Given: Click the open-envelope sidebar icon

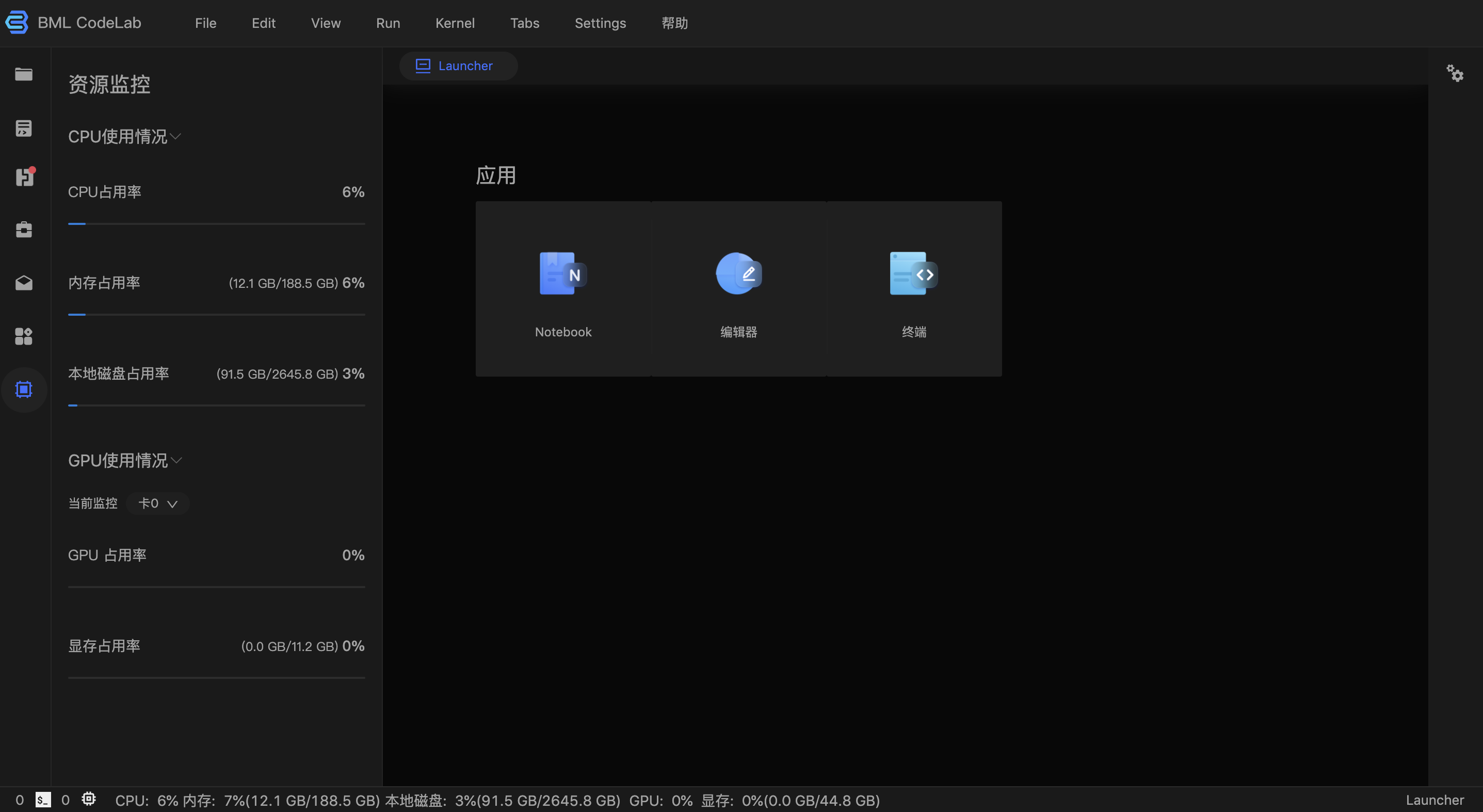Looking at the screenshot, I should (24, 283).
